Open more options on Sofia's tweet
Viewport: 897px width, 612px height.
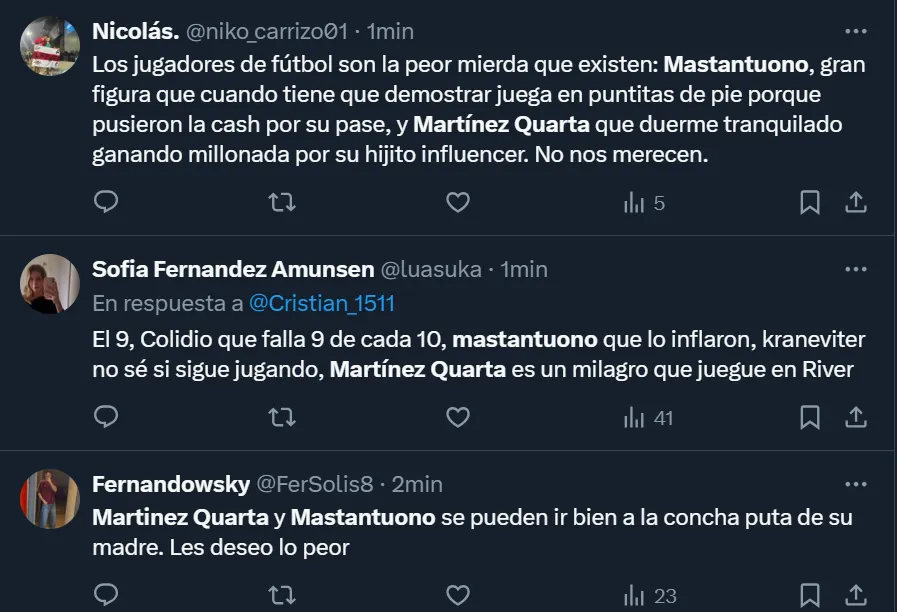click(x=856, y=269)
